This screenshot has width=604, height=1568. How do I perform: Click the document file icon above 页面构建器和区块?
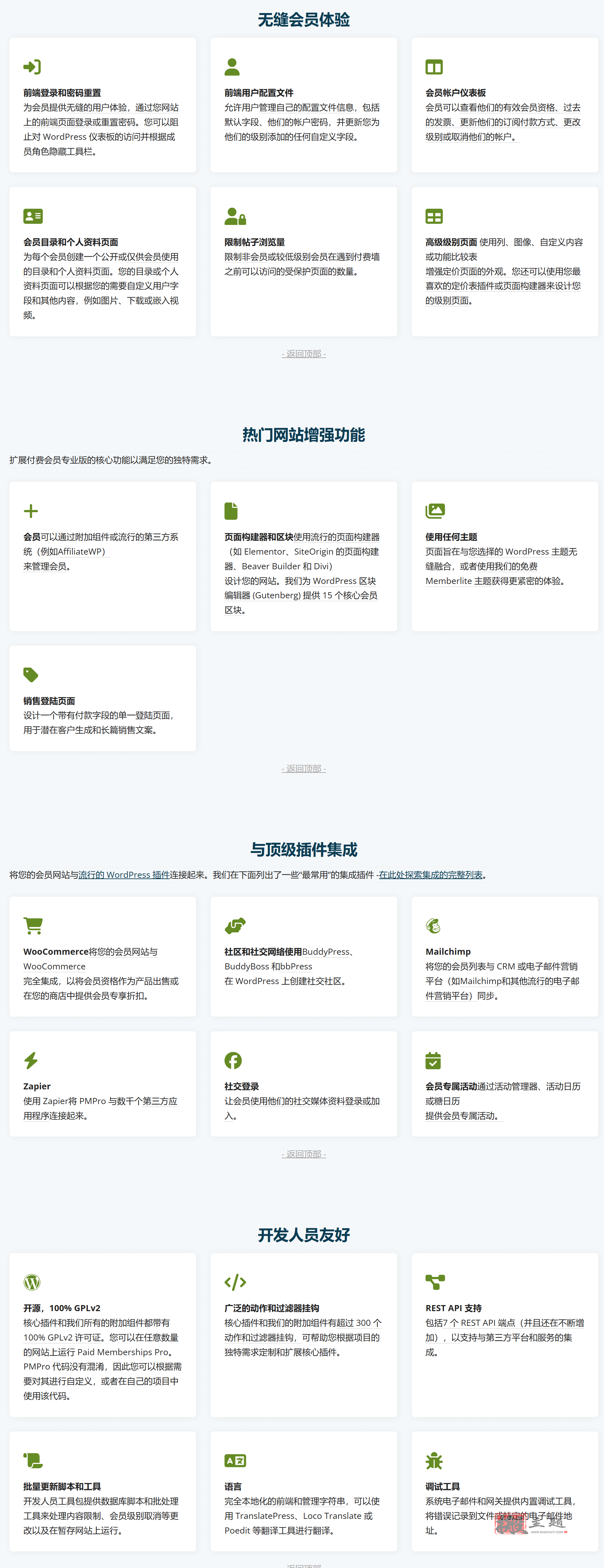231,511
